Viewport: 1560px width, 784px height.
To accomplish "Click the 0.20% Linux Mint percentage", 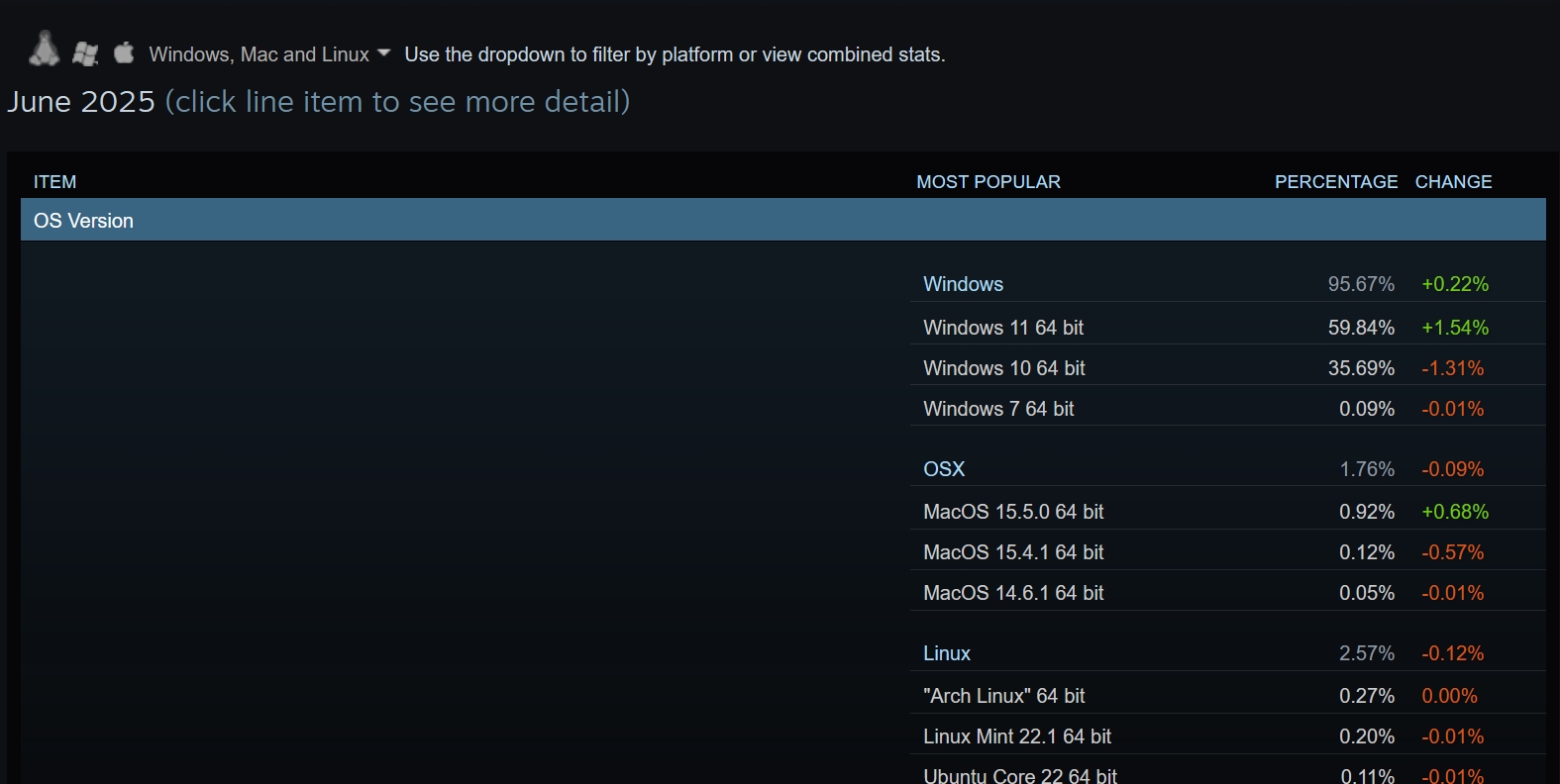I will coord(1367,735).
